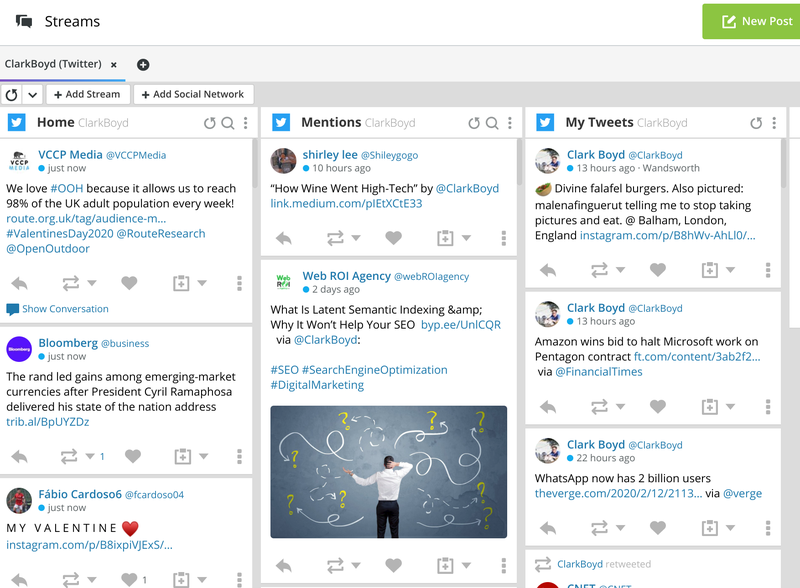Screen dimensions: 800x588
Task: Open the @verge mention
Action: coord(742,494)
